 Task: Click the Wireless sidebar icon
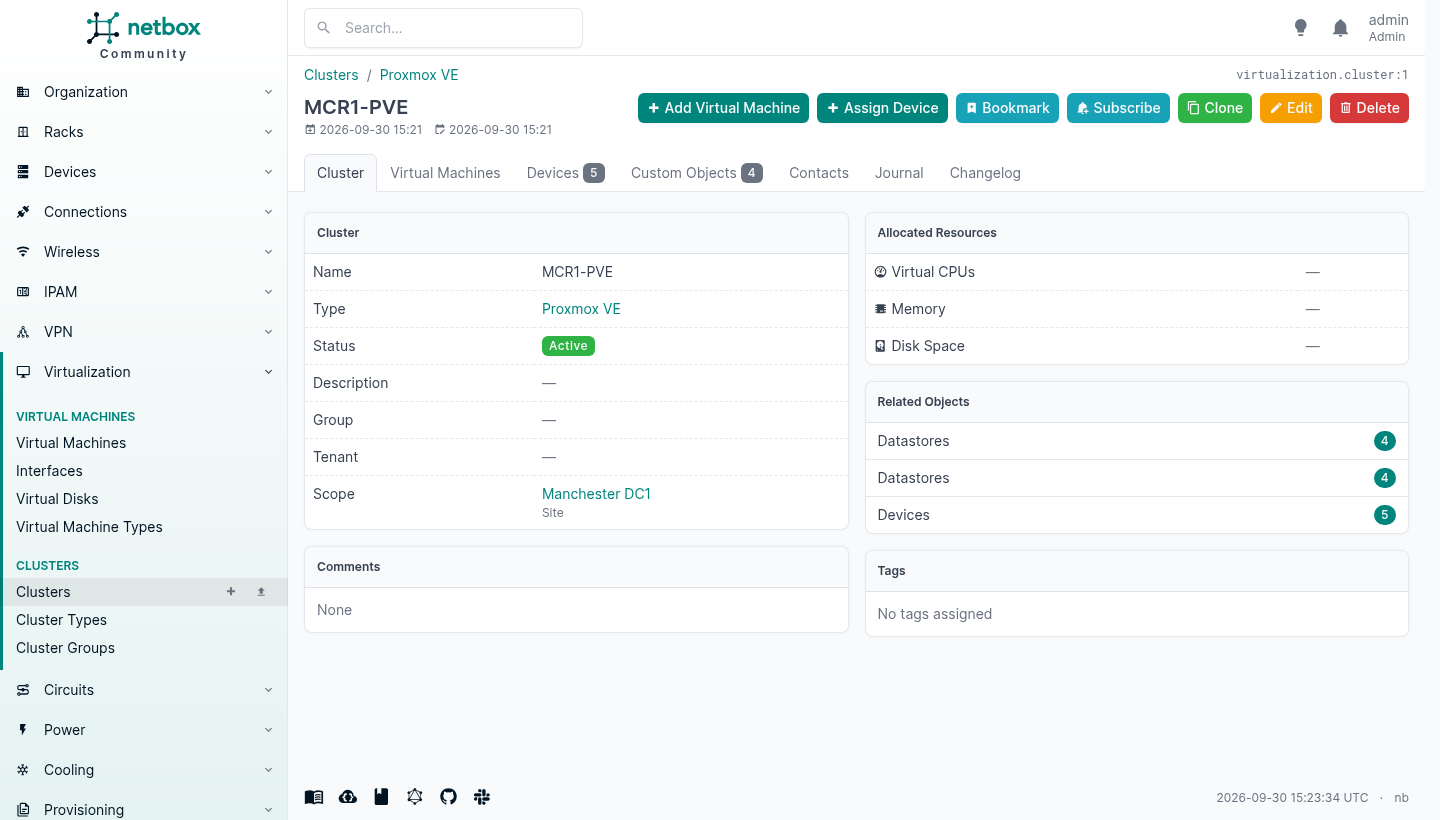(x=23, y=252)
